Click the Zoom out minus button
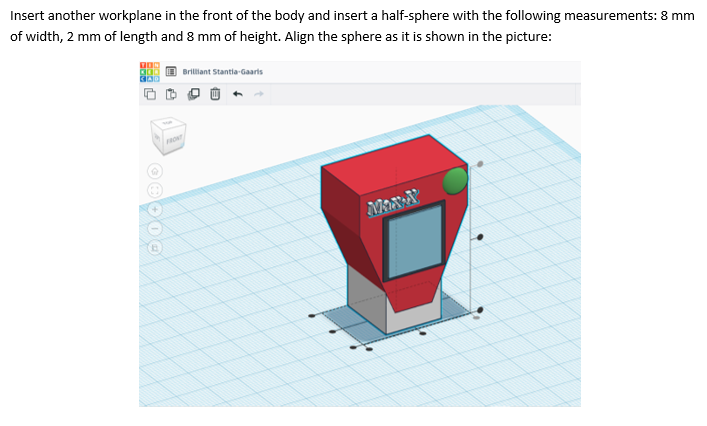The width and height of the screenshot is (707, 426). 155,229
